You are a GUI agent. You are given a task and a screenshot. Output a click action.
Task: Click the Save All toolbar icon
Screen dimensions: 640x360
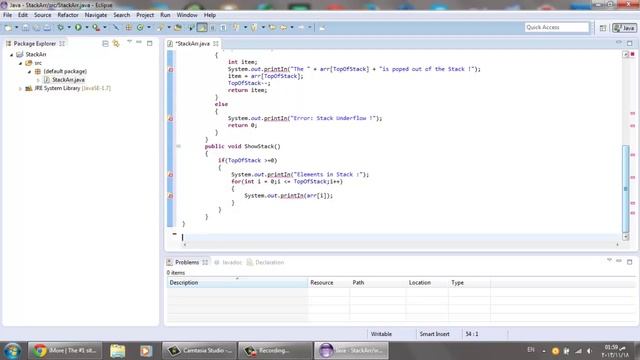click(36, 27)
